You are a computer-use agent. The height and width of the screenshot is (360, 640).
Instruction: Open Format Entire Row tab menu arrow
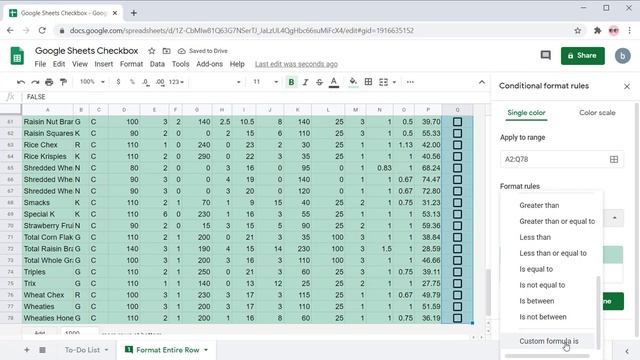[x=206, y=350]
